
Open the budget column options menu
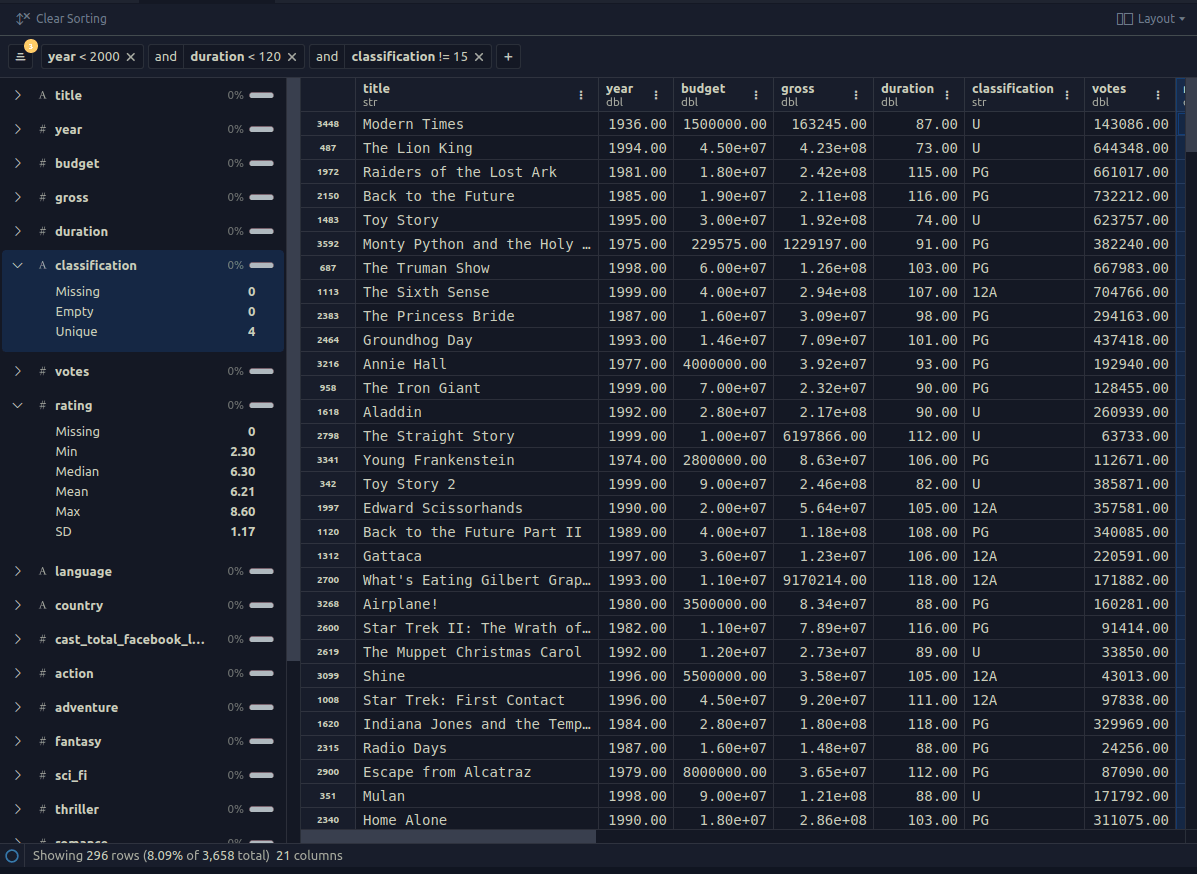(x=756, y=95)
